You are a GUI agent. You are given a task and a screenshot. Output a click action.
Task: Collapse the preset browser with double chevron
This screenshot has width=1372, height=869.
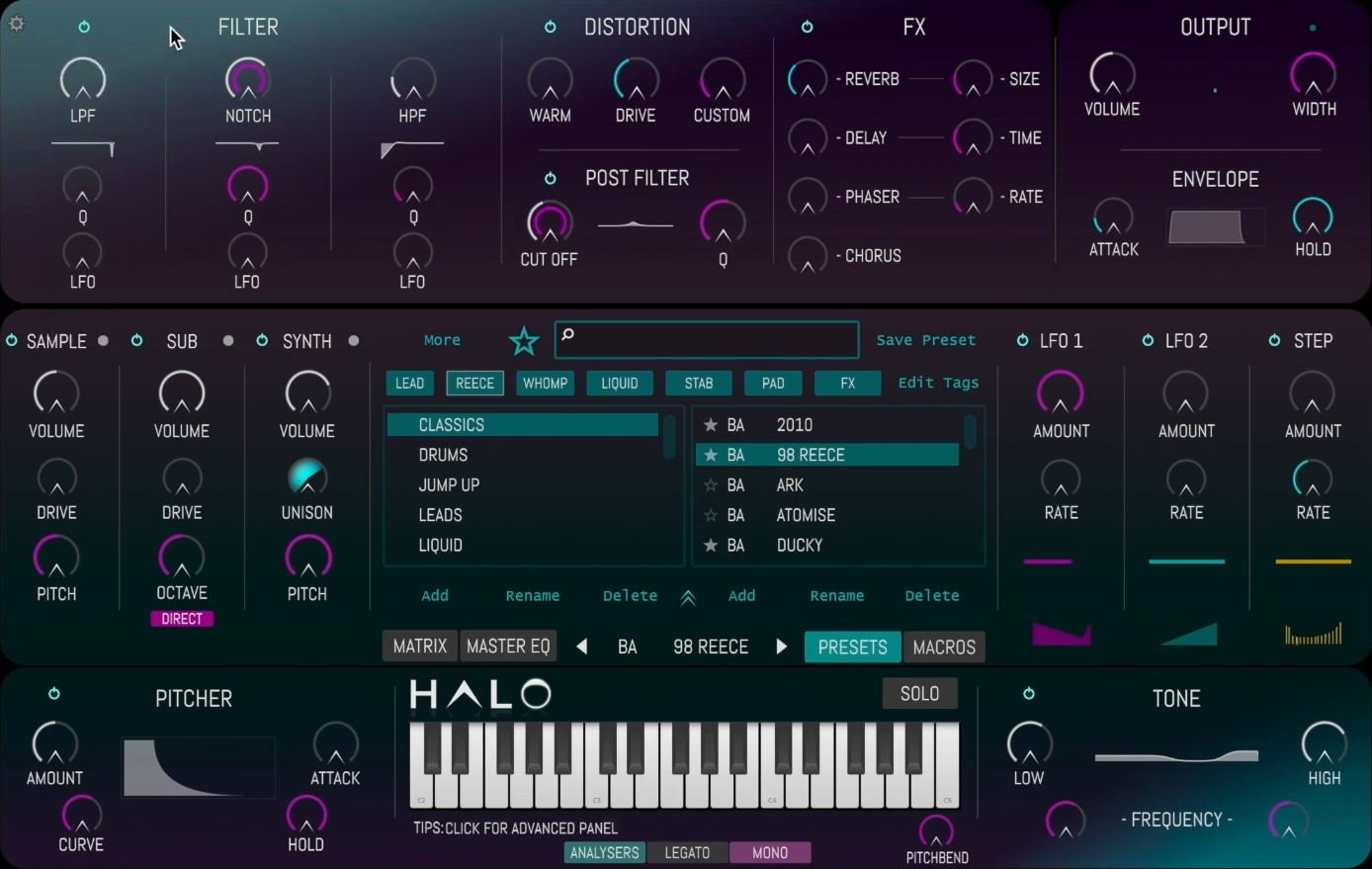(688, 597)
